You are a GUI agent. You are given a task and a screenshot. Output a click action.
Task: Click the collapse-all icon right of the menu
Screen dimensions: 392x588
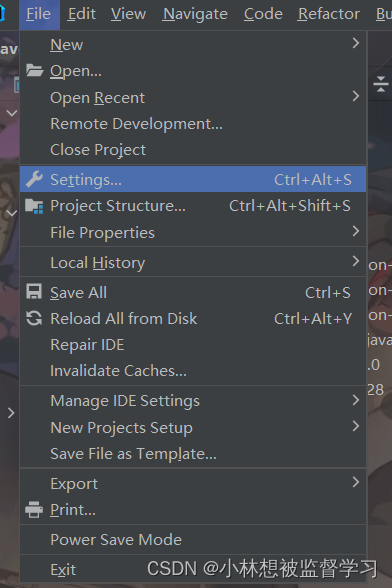[381, 84]
